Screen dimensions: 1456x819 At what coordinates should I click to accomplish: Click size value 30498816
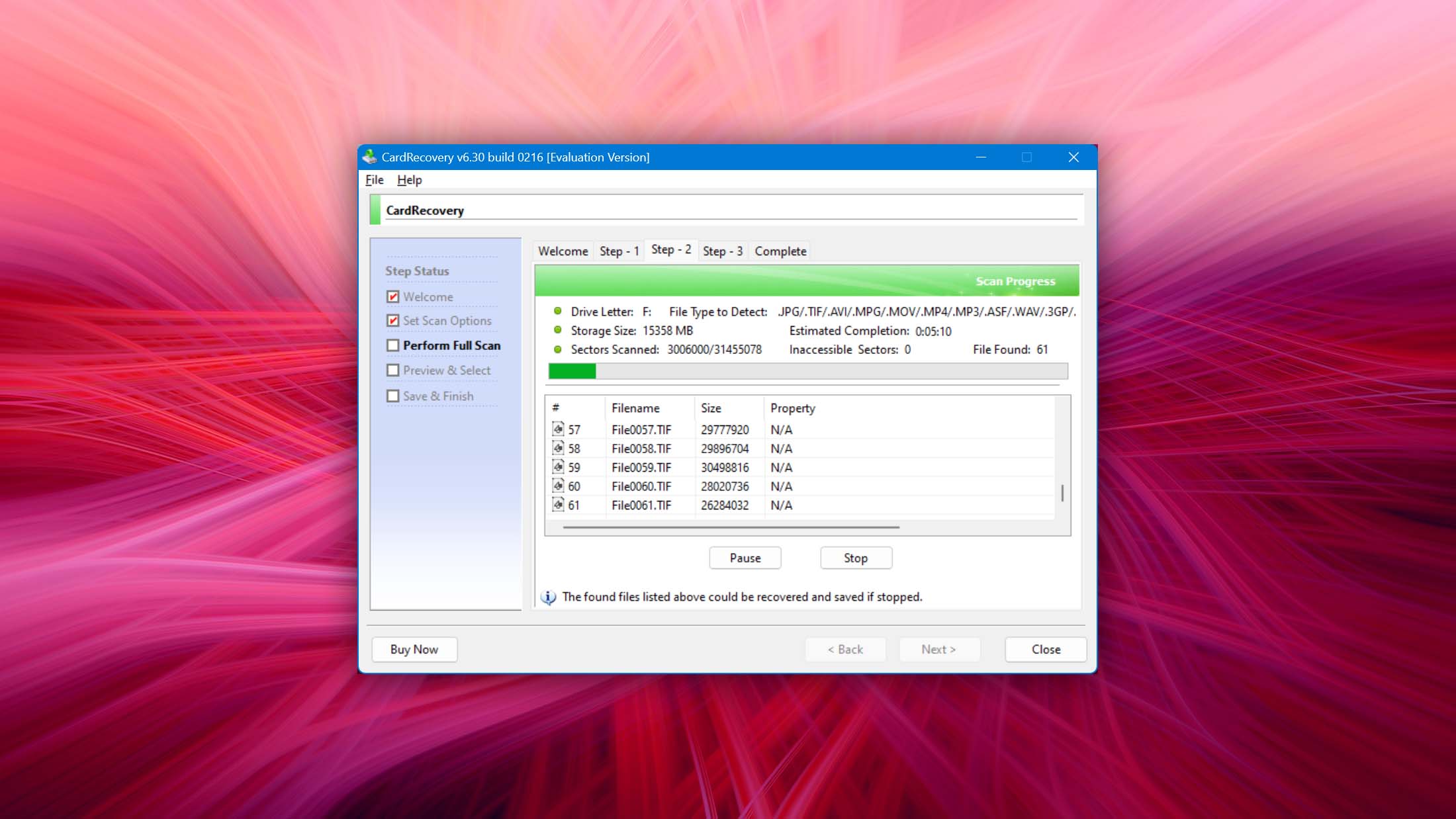725,468
